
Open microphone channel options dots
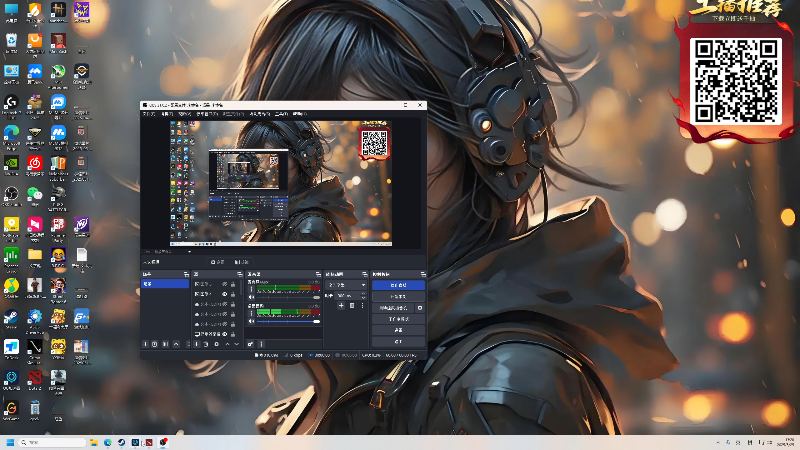251,313
